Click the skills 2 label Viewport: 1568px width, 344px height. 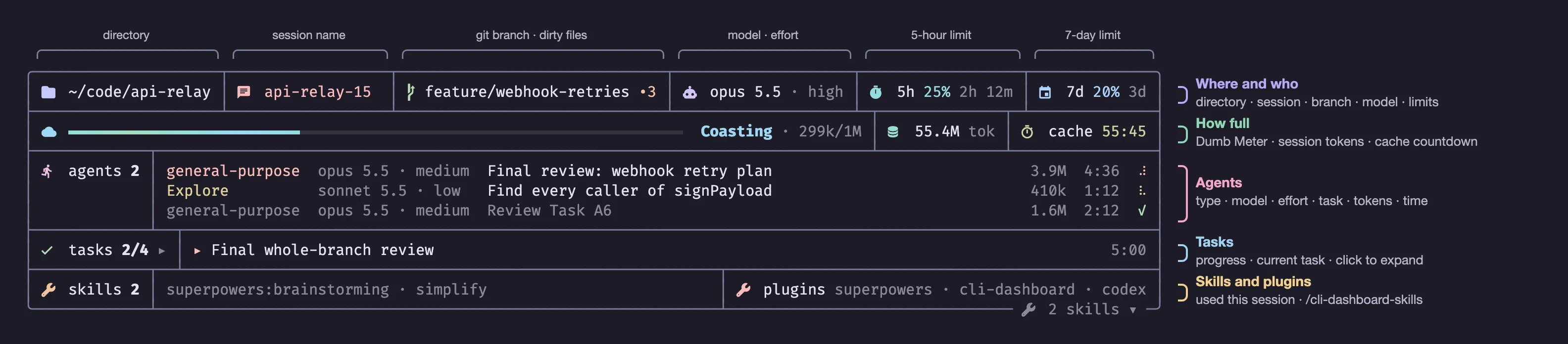tap(103, 289)
